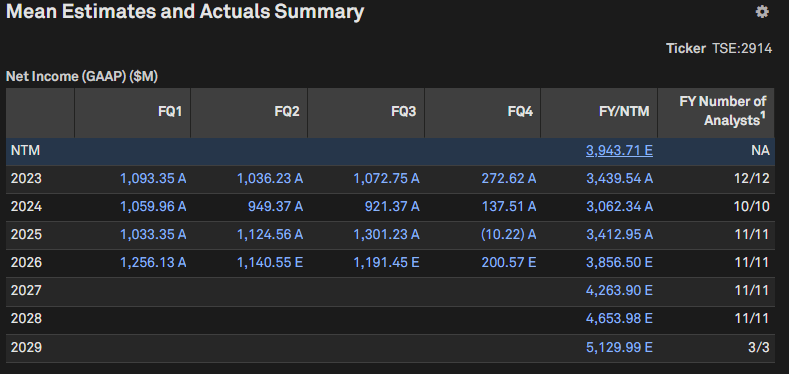Image resolution: width=789 pixels, height=374 pixels.
Task: Click 2023 FQ4 value 272.62 A
Action: [509, 179]
